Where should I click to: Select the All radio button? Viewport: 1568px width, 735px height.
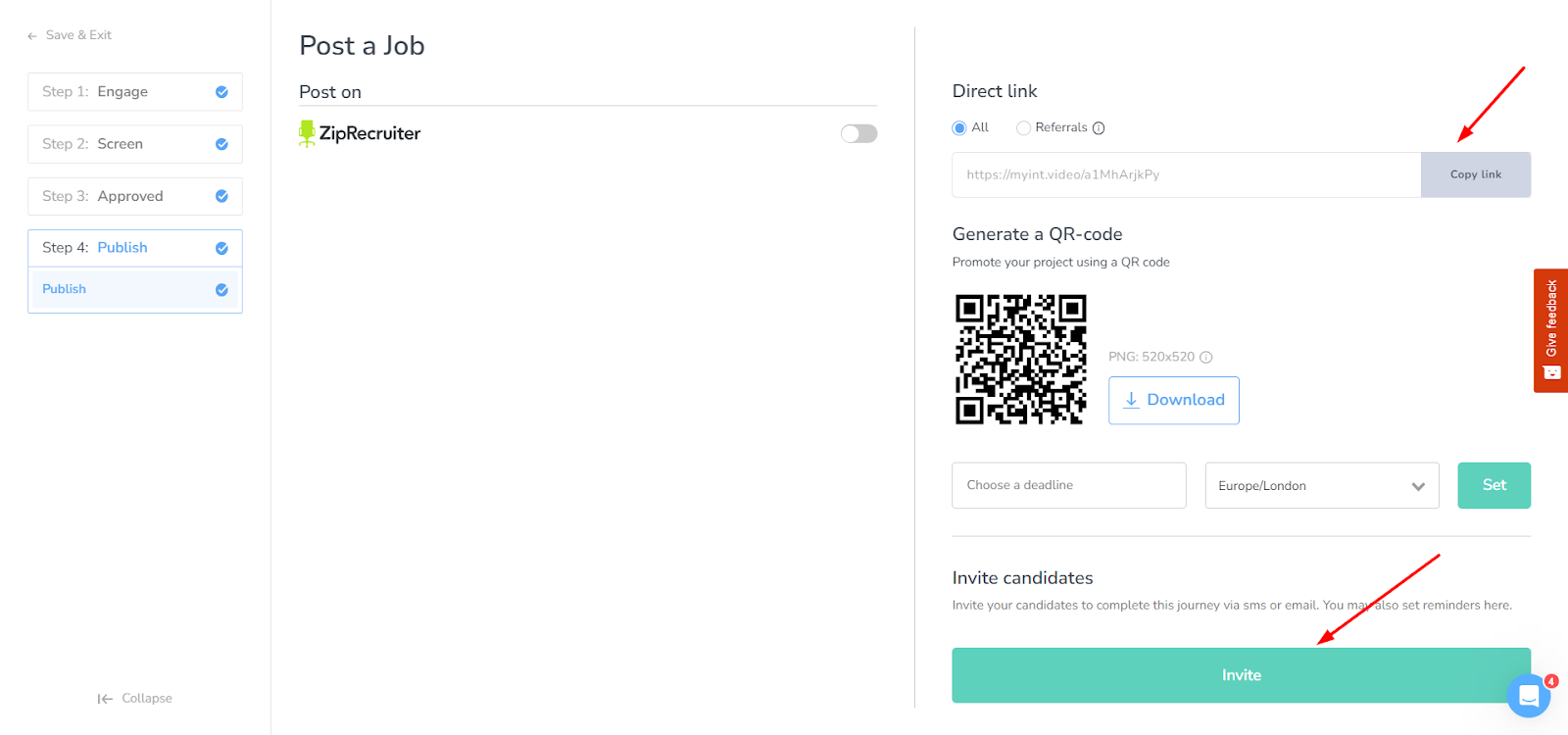pyautogui.click(x=959, y=128)
